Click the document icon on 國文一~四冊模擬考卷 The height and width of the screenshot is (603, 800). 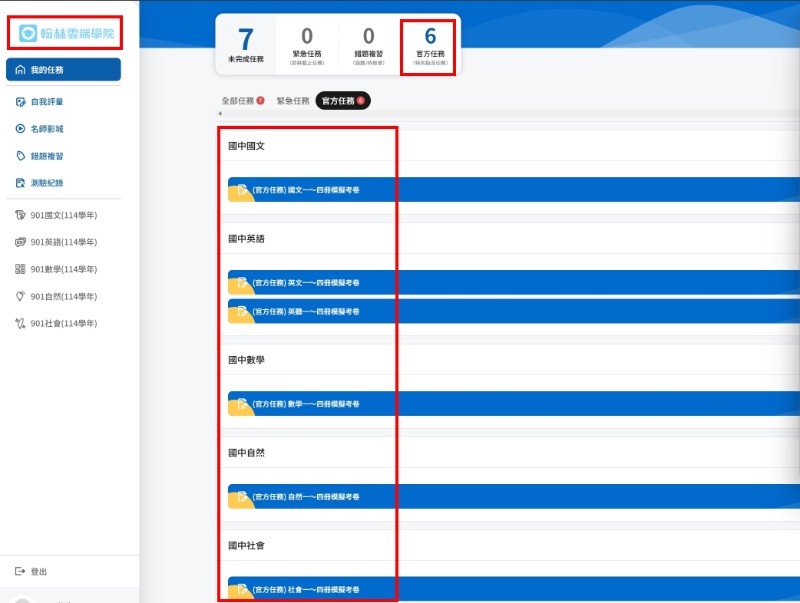pos(241,190)
